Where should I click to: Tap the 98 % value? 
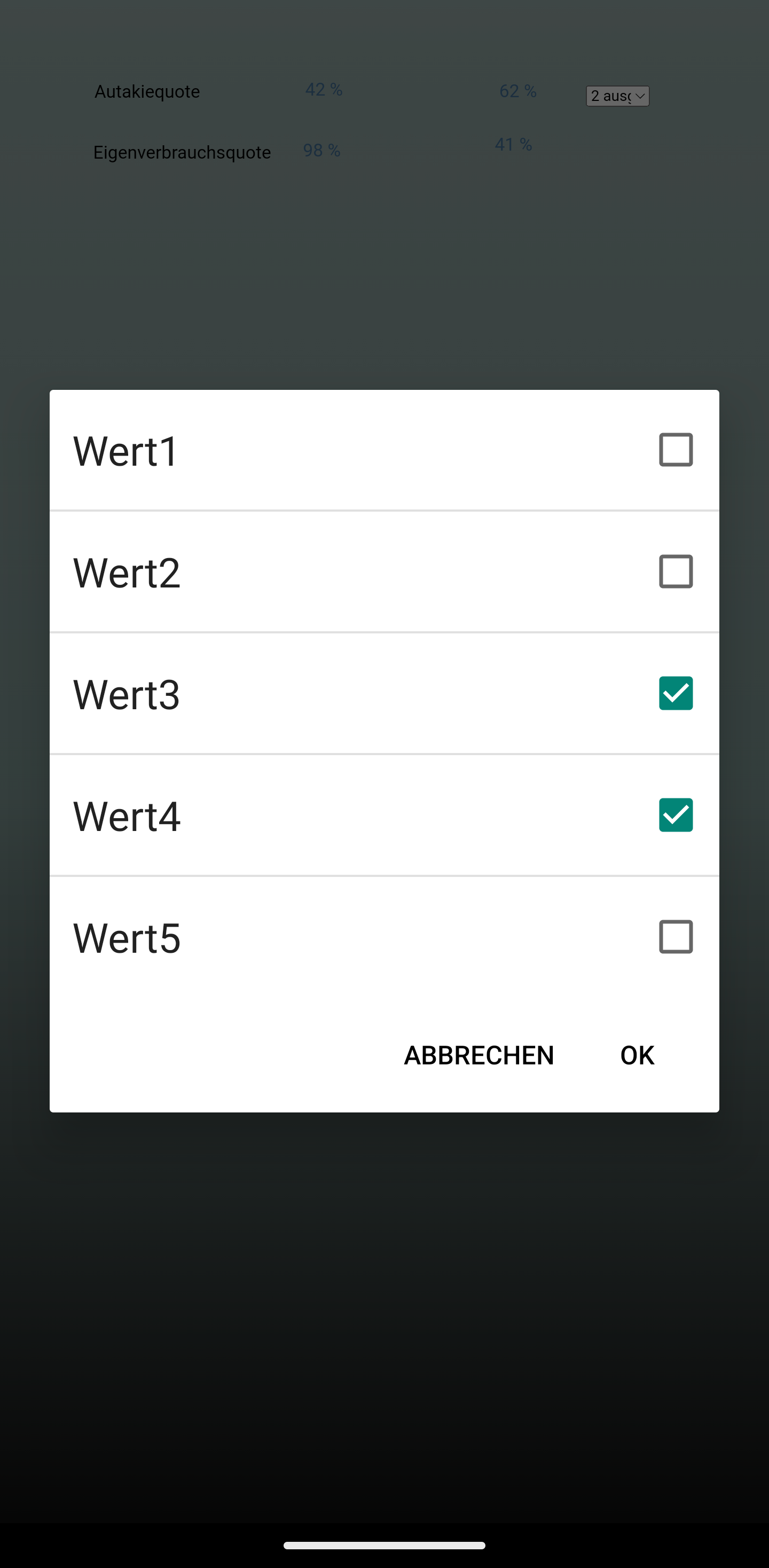click(321, 151)
